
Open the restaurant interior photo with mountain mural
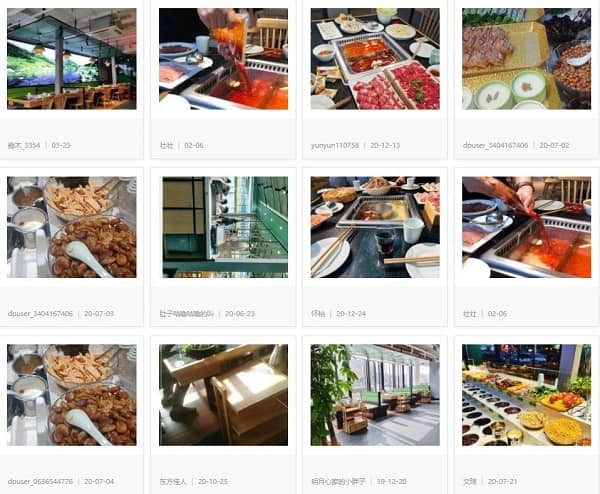pyautogui.click(x=72, y=59)
